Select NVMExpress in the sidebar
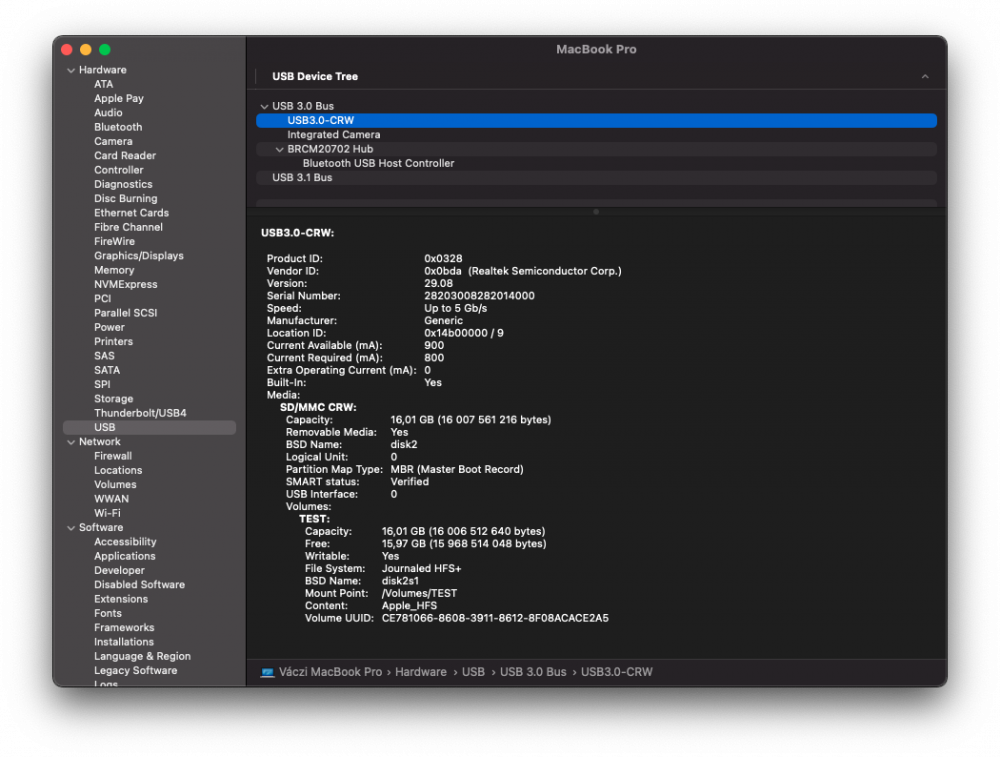 [126, 284]
